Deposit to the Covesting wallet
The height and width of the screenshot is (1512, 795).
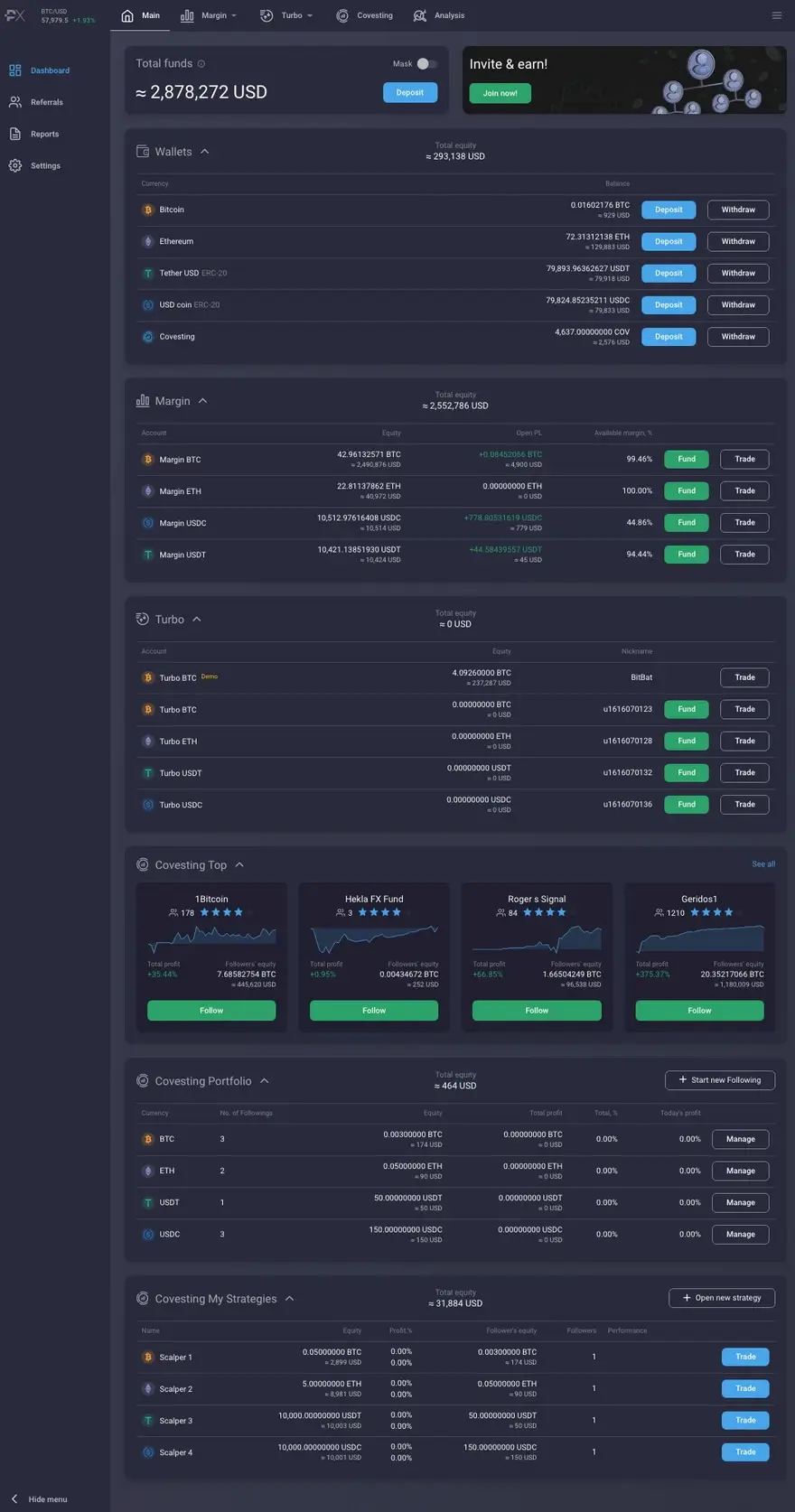click(x=669, y=337)
